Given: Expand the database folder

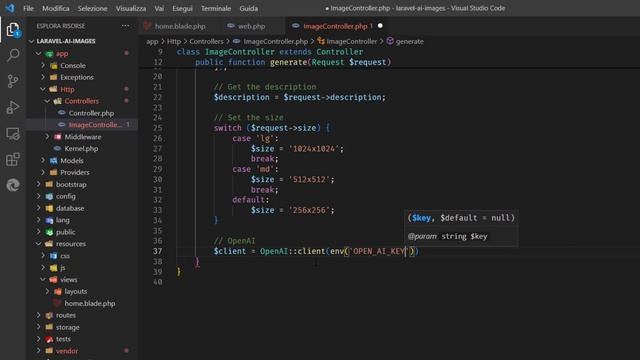Looking at the screenshot, I should tap(38, 208).
